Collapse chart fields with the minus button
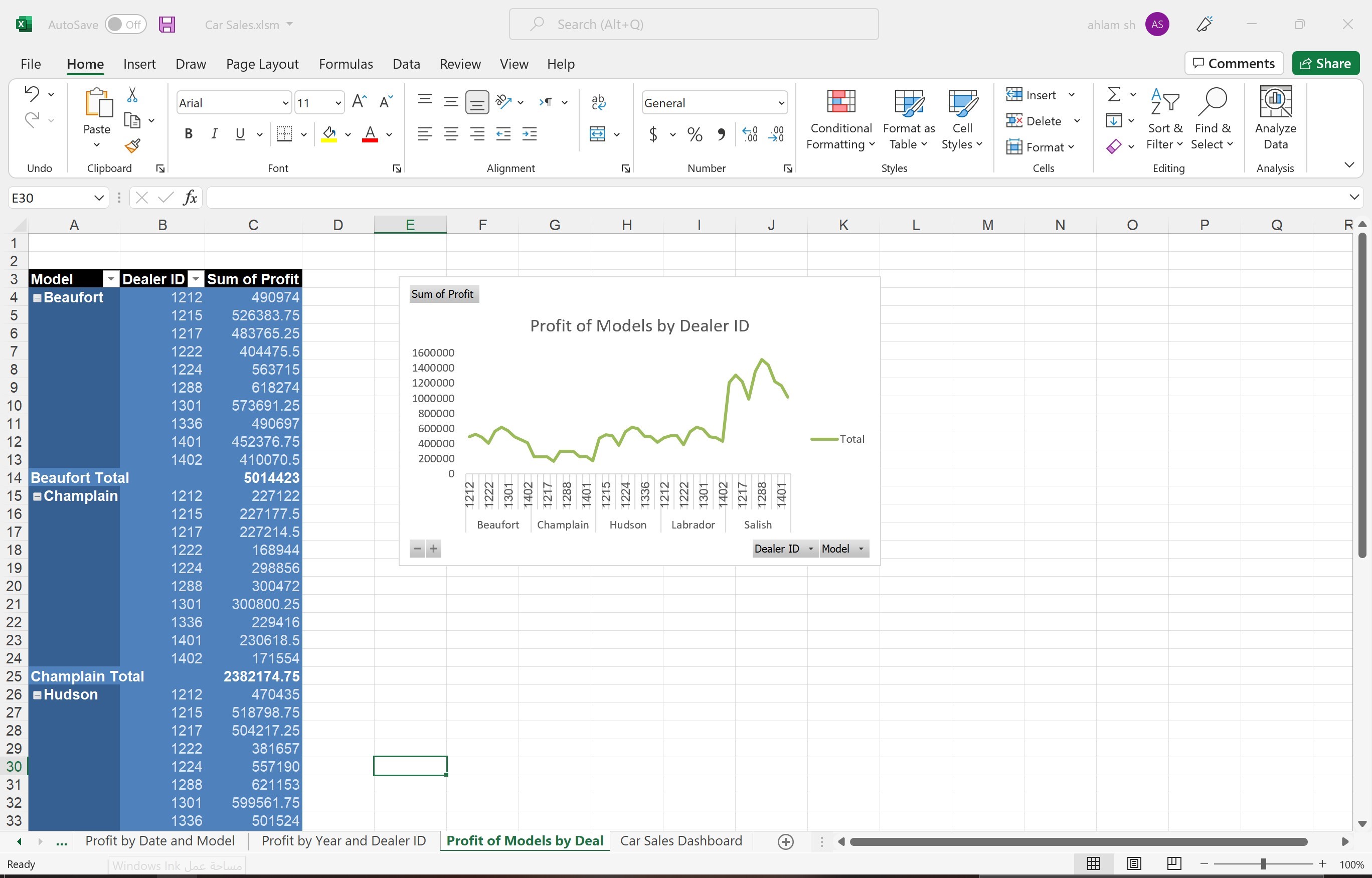This screenshot has height=878, width=1372. pos(417,548)
